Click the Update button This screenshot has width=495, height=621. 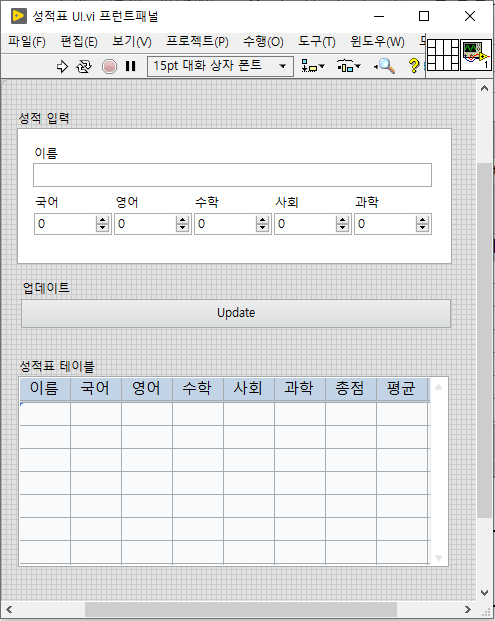(236, 313)
